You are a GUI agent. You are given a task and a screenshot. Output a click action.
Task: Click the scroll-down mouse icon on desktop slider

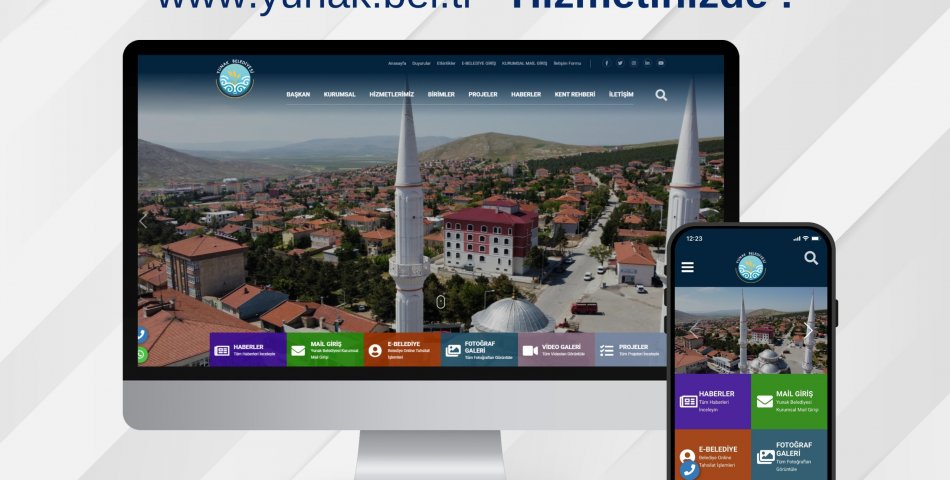click(440, 301)
